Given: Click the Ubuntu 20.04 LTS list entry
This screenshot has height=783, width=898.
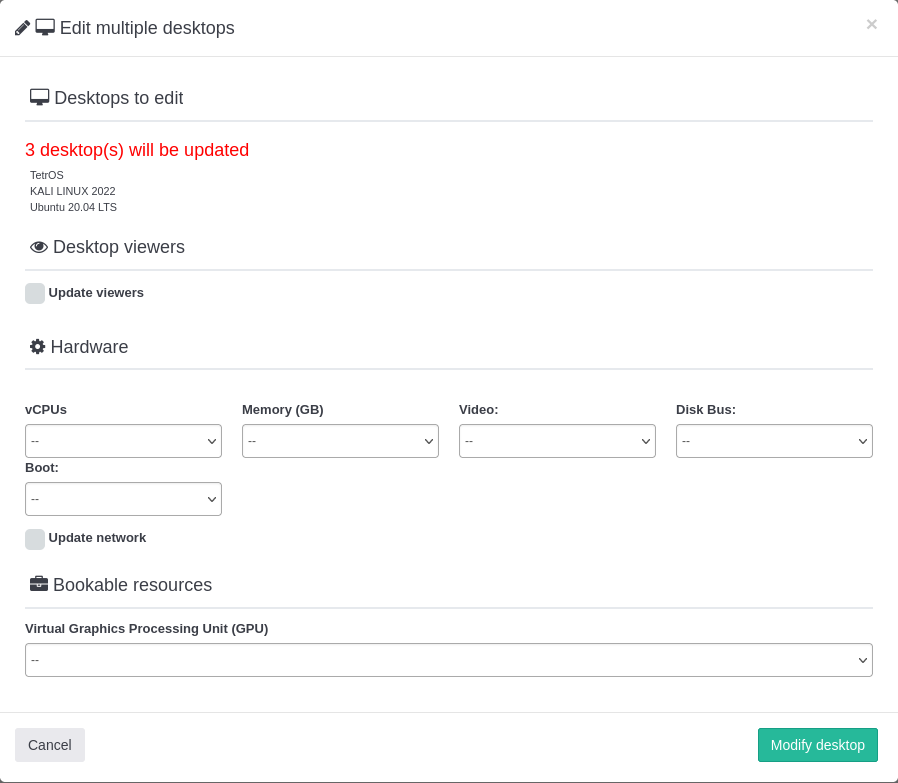Looking at the screenshot, I should point(74,207).
